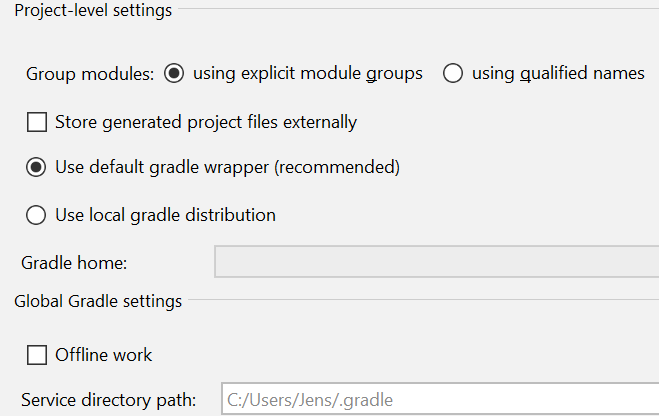Click the 'using qualified names' label text
This screenshot has height=416, width=659.
558,74
